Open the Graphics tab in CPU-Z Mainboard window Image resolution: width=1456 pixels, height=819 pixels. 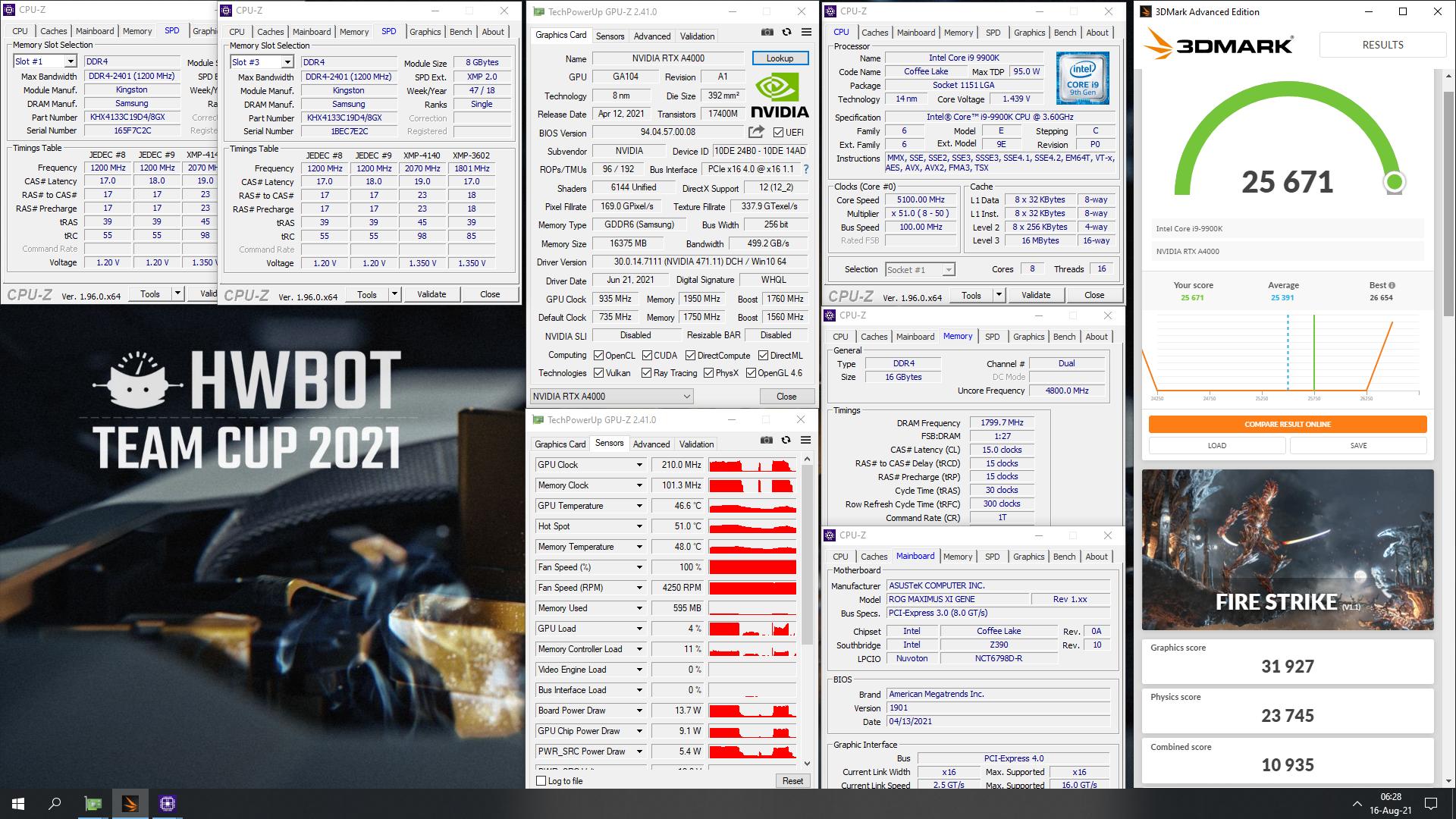coord(1028,557)
